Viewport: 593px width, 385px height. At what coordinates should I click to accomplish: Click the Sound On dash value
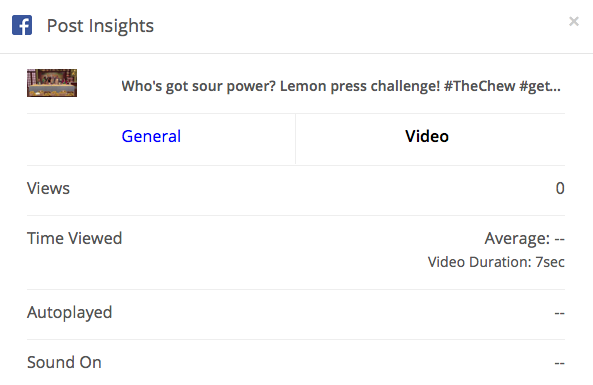[560, 363]
